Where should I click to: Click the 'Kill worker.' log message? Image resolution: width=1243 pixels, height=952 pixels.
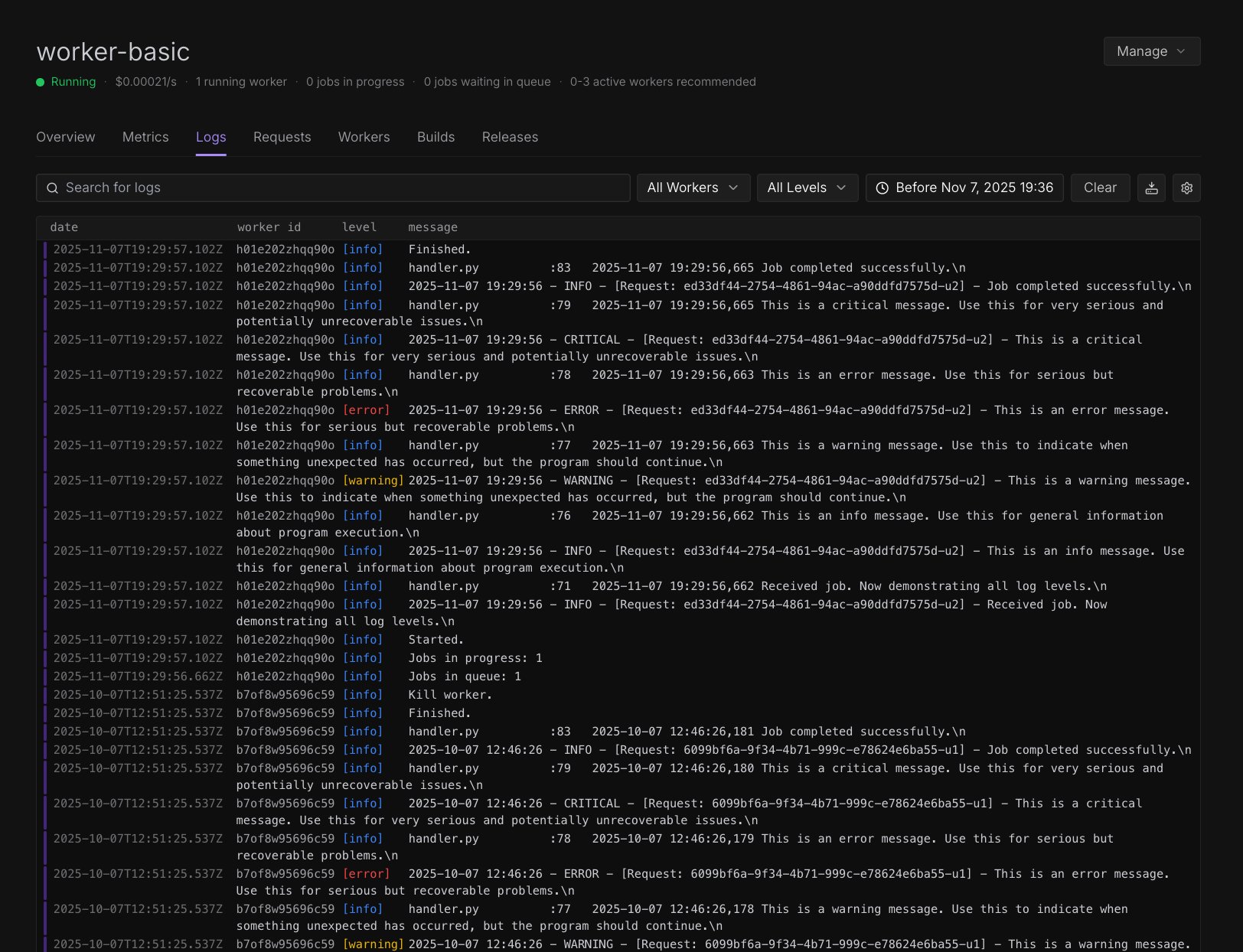click(450, 695)
